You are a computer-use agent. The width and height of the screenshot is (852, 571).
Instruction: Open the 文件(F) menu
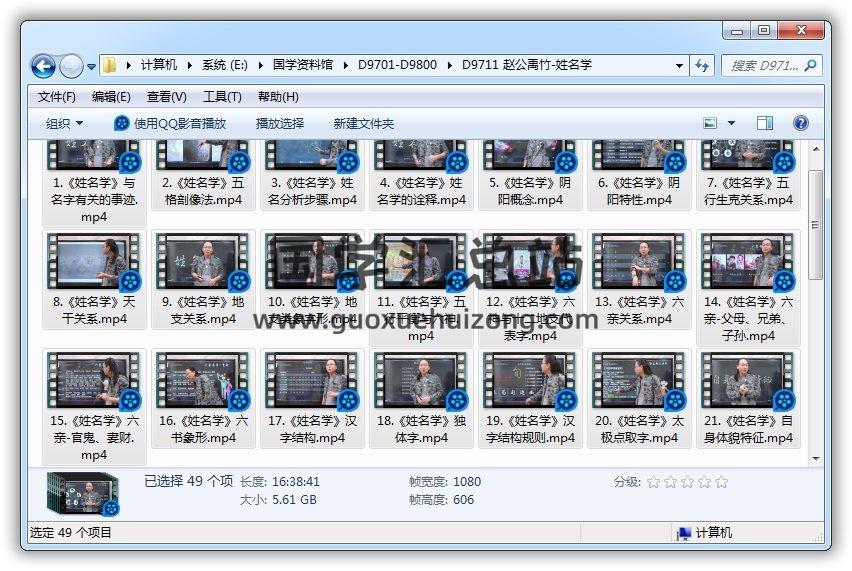point(56,97)
